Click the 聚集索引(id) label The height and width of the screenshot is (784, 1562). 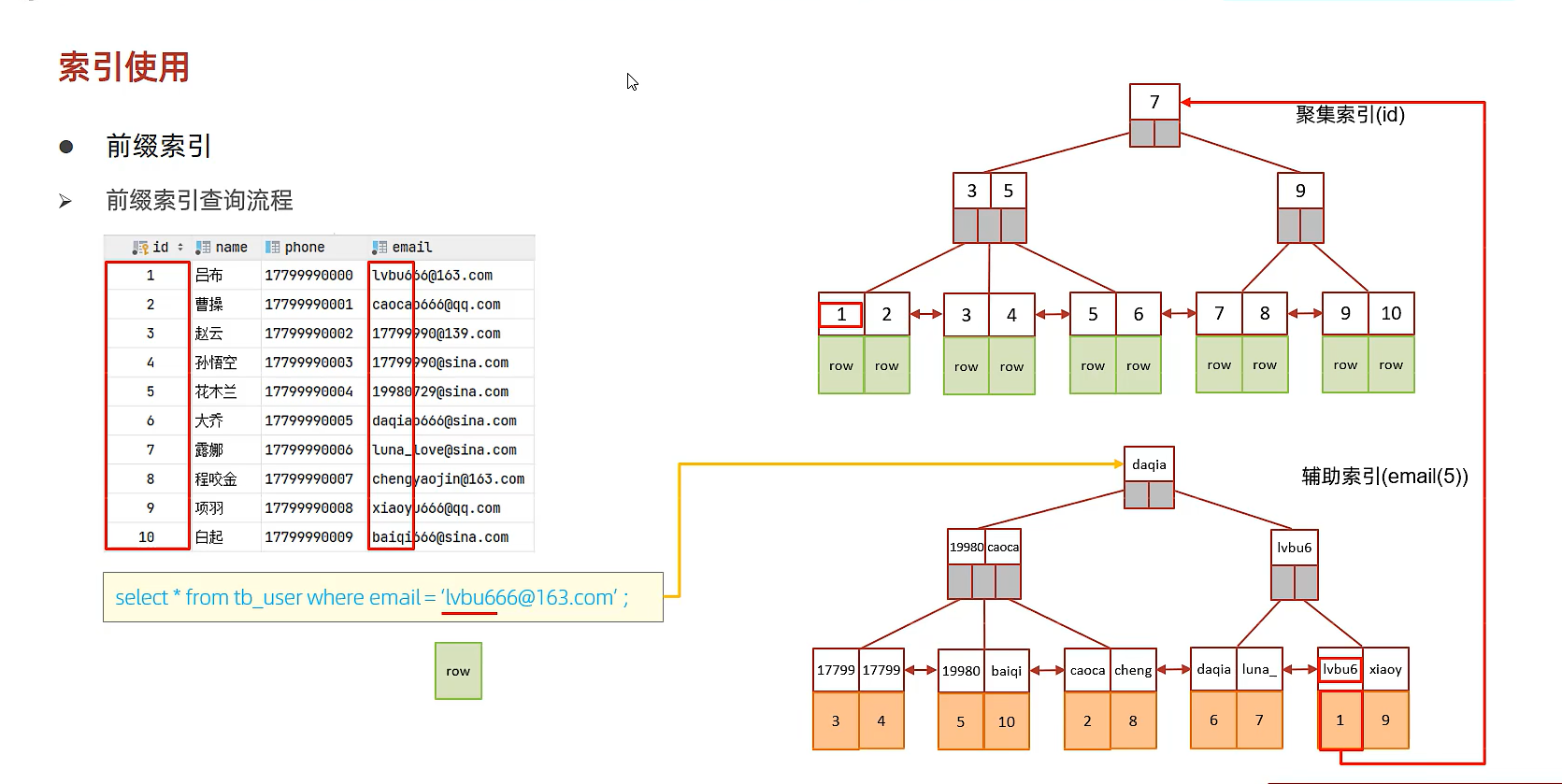tap(1350, 115)
